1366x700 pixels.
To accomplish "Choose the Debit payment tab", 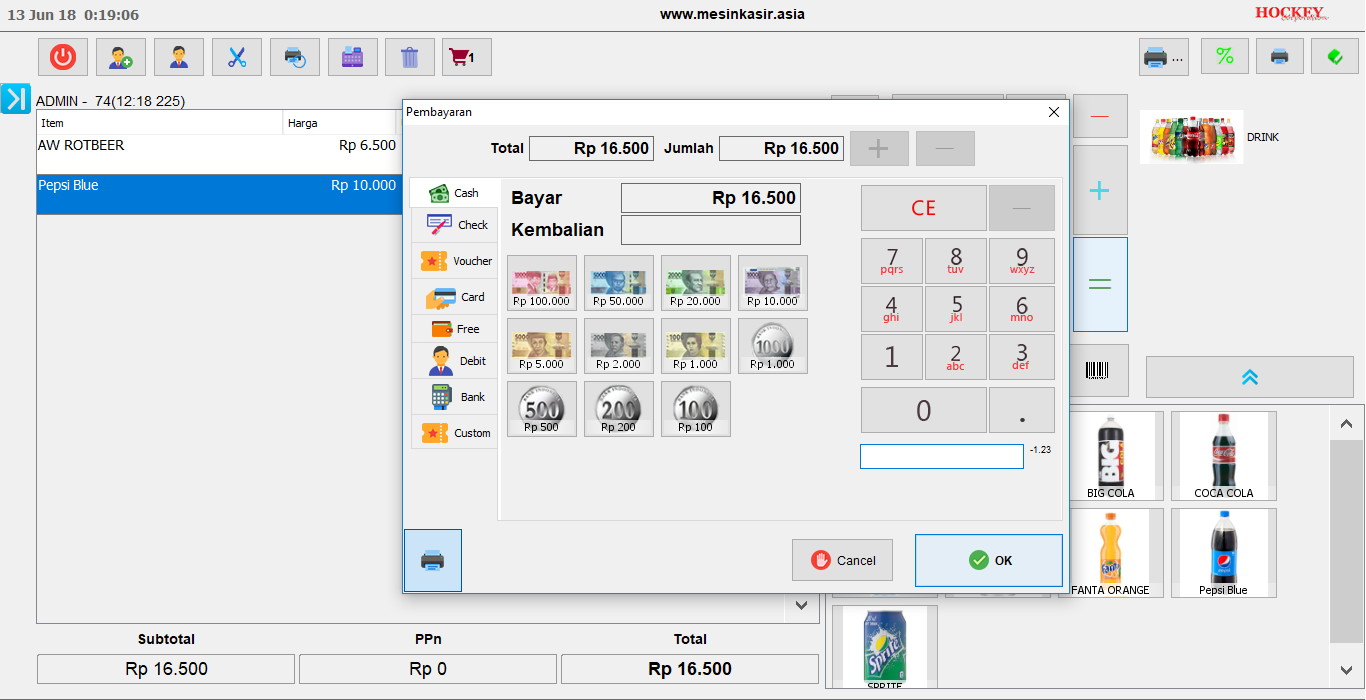I will (x=454, y=361).
